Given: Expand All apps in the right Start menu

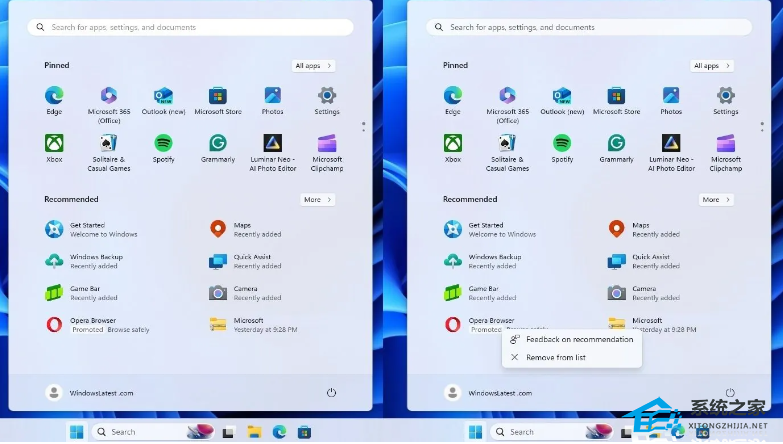Looking at the screenshot, I should 712,65.
